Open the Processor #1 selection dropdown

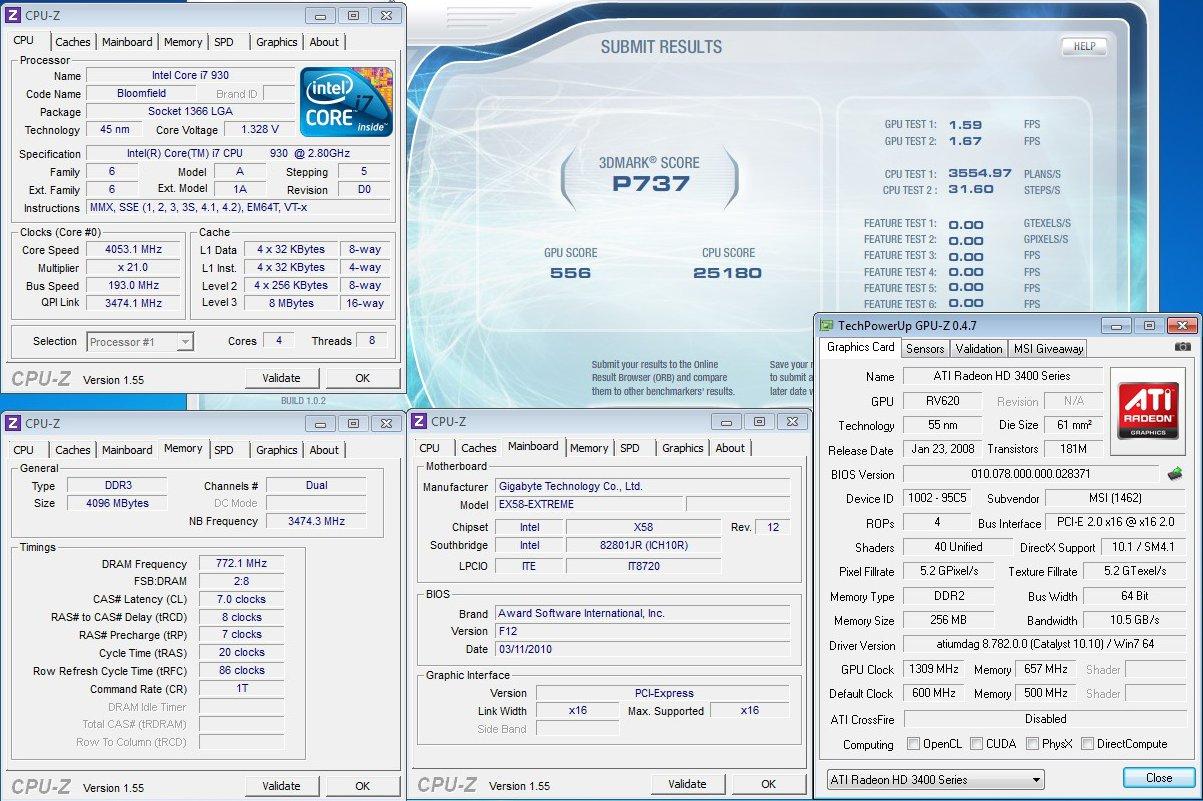point(140,342)
